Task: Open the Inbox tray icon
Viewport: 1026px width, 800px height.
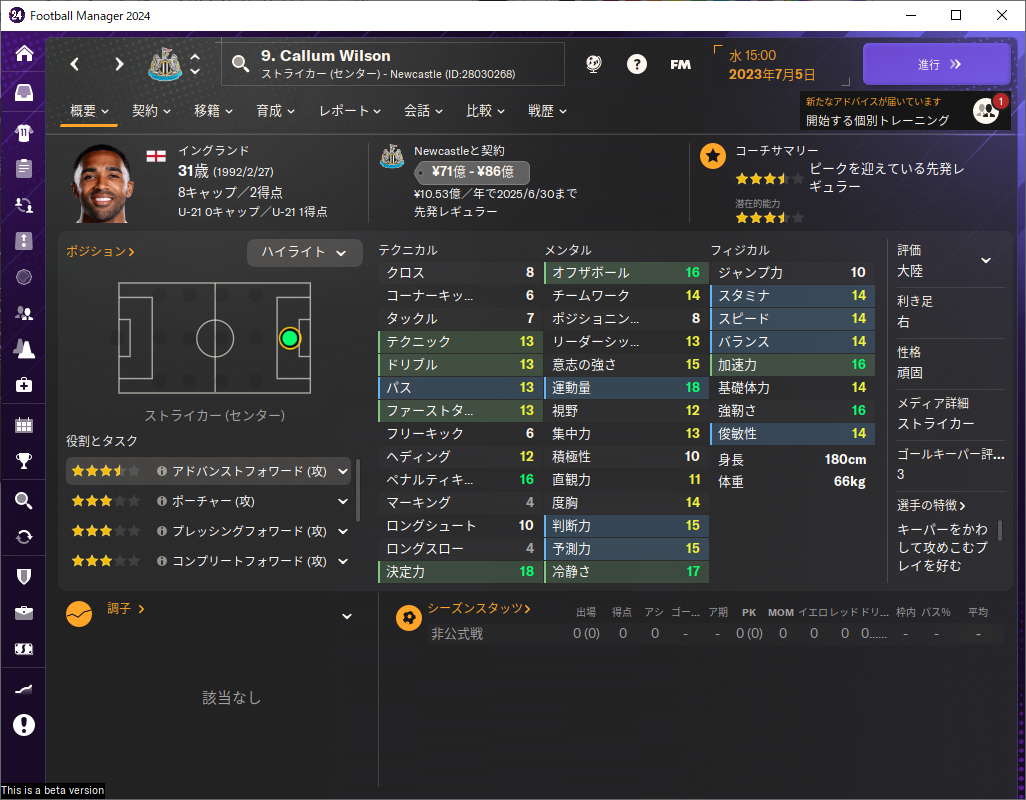Action: [24, 92]
